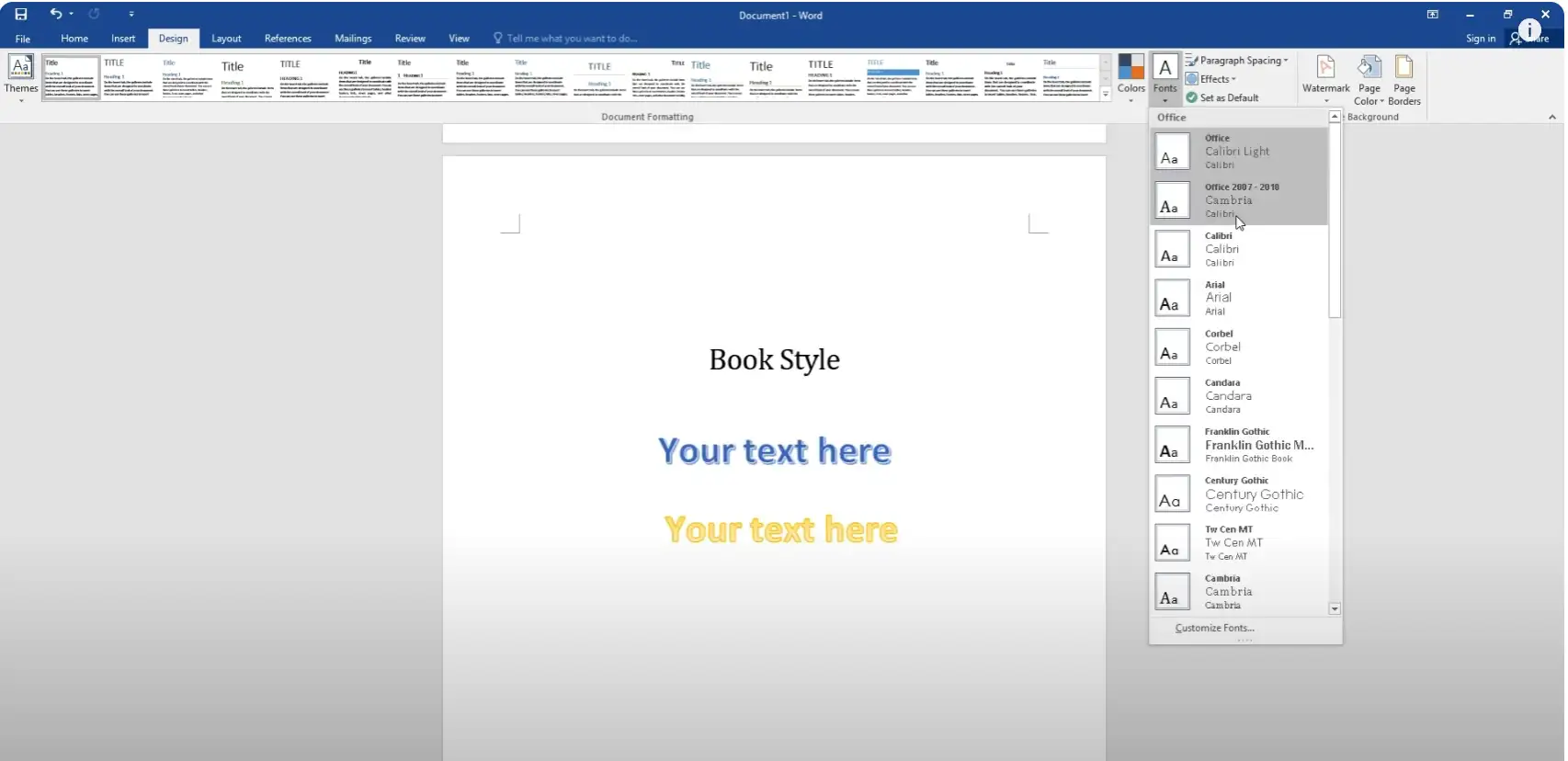This screenshot has height=761, width=1568.
Task: Select Office 2007 - 2010 Cambria fonts
Action: point(1238,200)
